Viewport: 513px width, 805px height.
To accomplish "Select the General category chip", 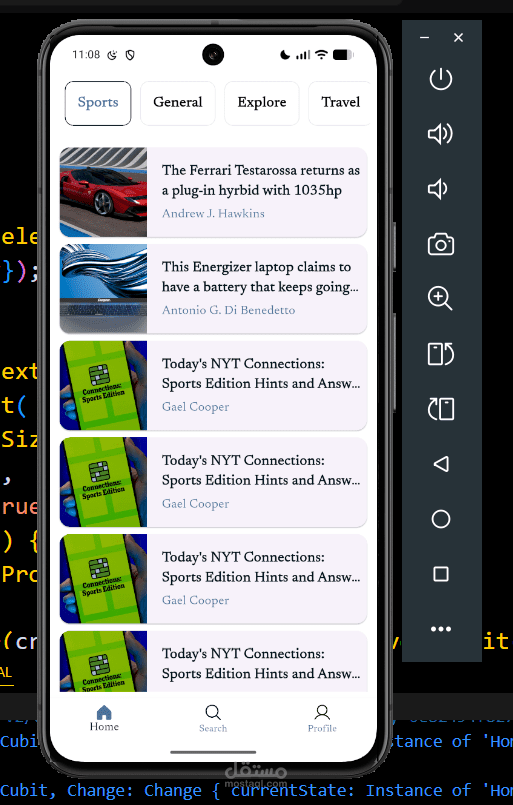I will click(x=178, y=103).
